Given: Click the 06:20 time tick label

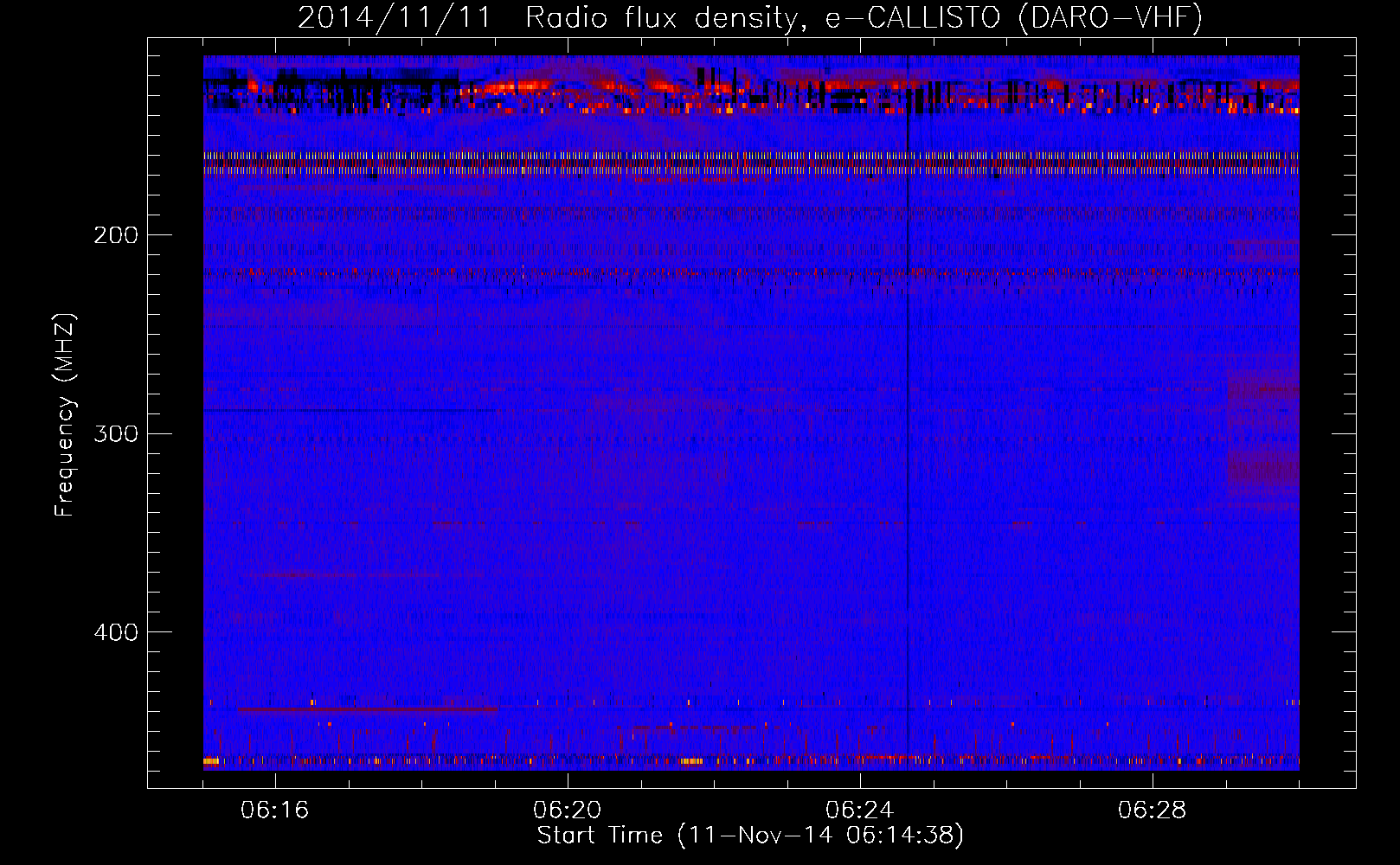Looking at the screenshot, I should point(568,811).
